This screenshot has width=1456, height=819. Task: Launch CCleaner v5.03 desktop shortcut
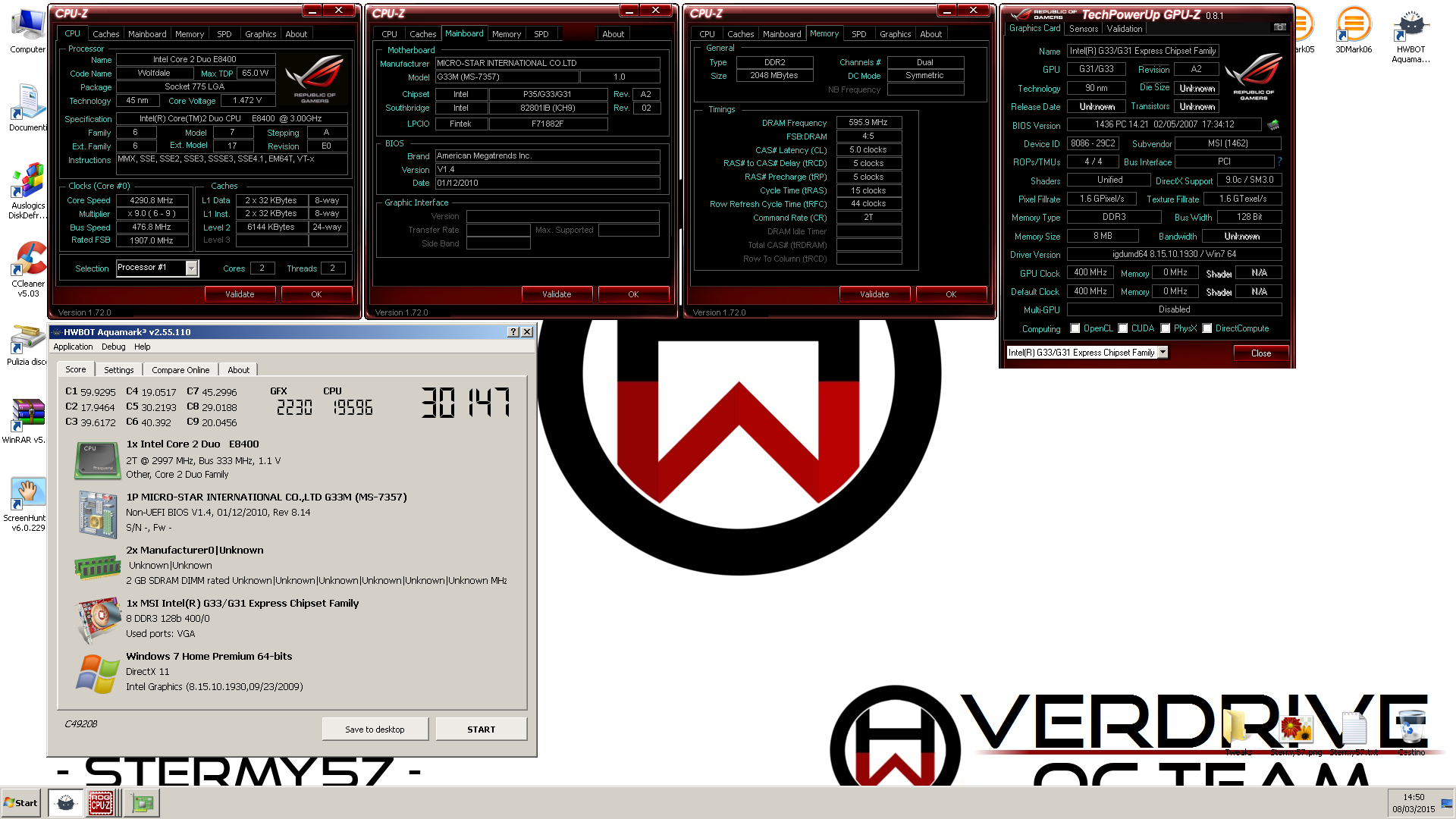(28, 269)
